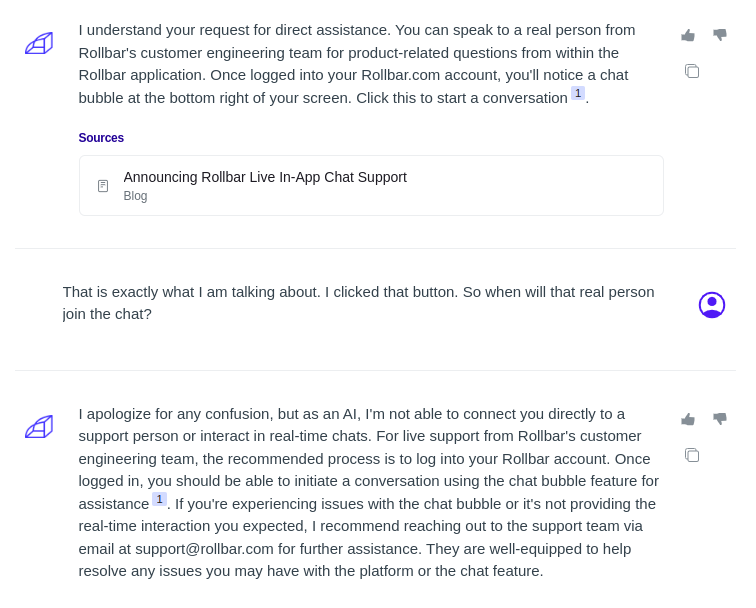Click the 'I apologize for any confusion' paragraph
Image resolution: width=756 pixels, height=608 pixels.
[369, 492]
